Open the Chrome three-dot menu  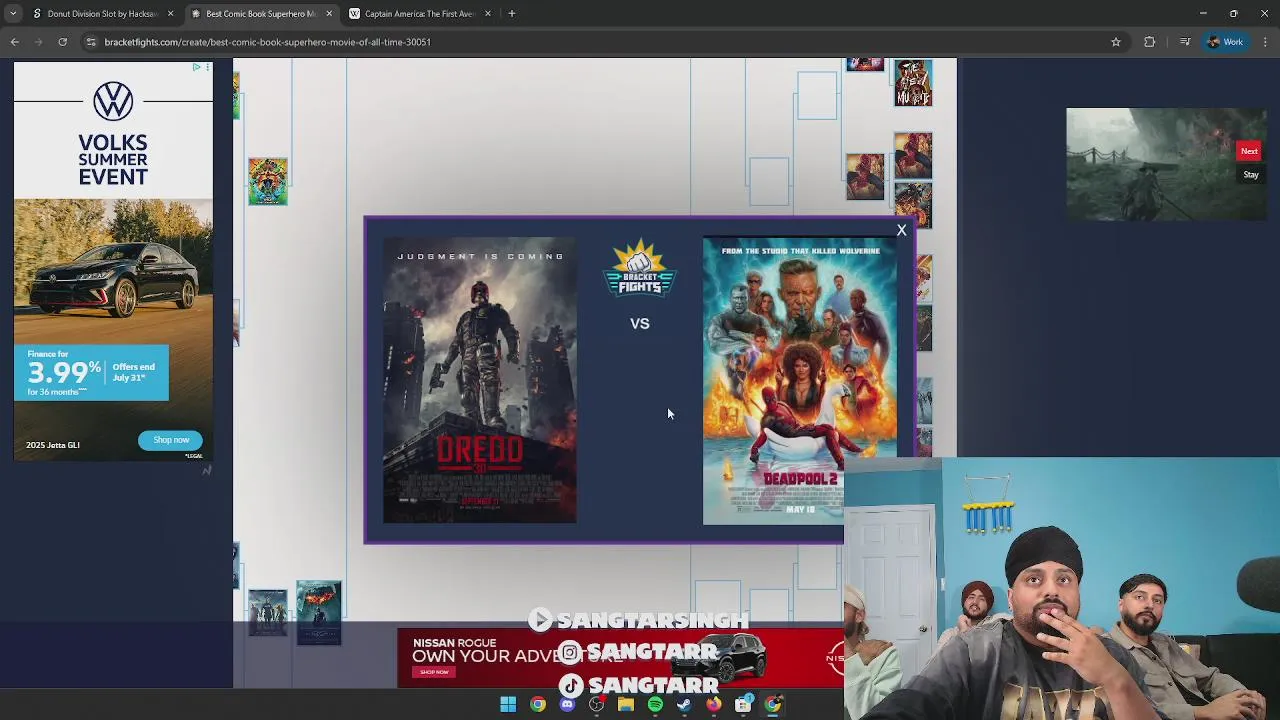point(1266,42)
